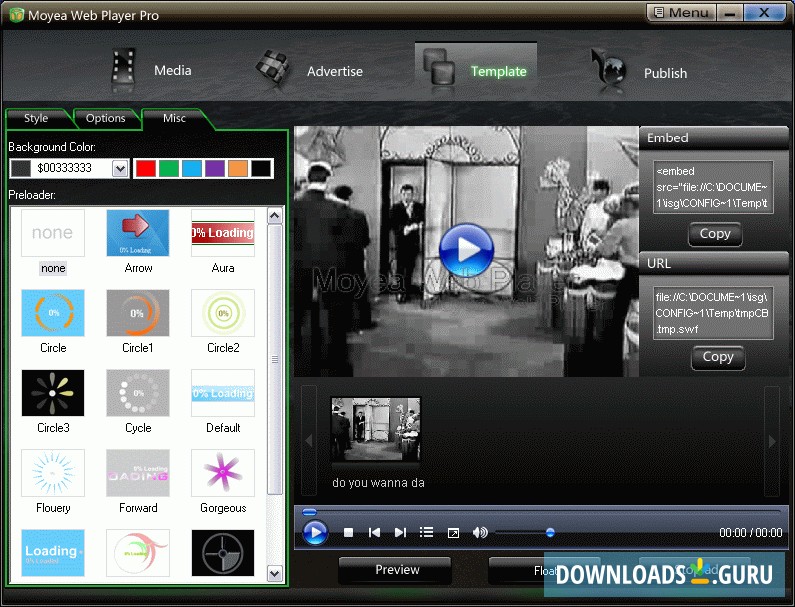Screen dimensions: 795x607
Task: Choose the black crosshair countdown preloader
Action: pyautogui.click(x=223, y=553)
